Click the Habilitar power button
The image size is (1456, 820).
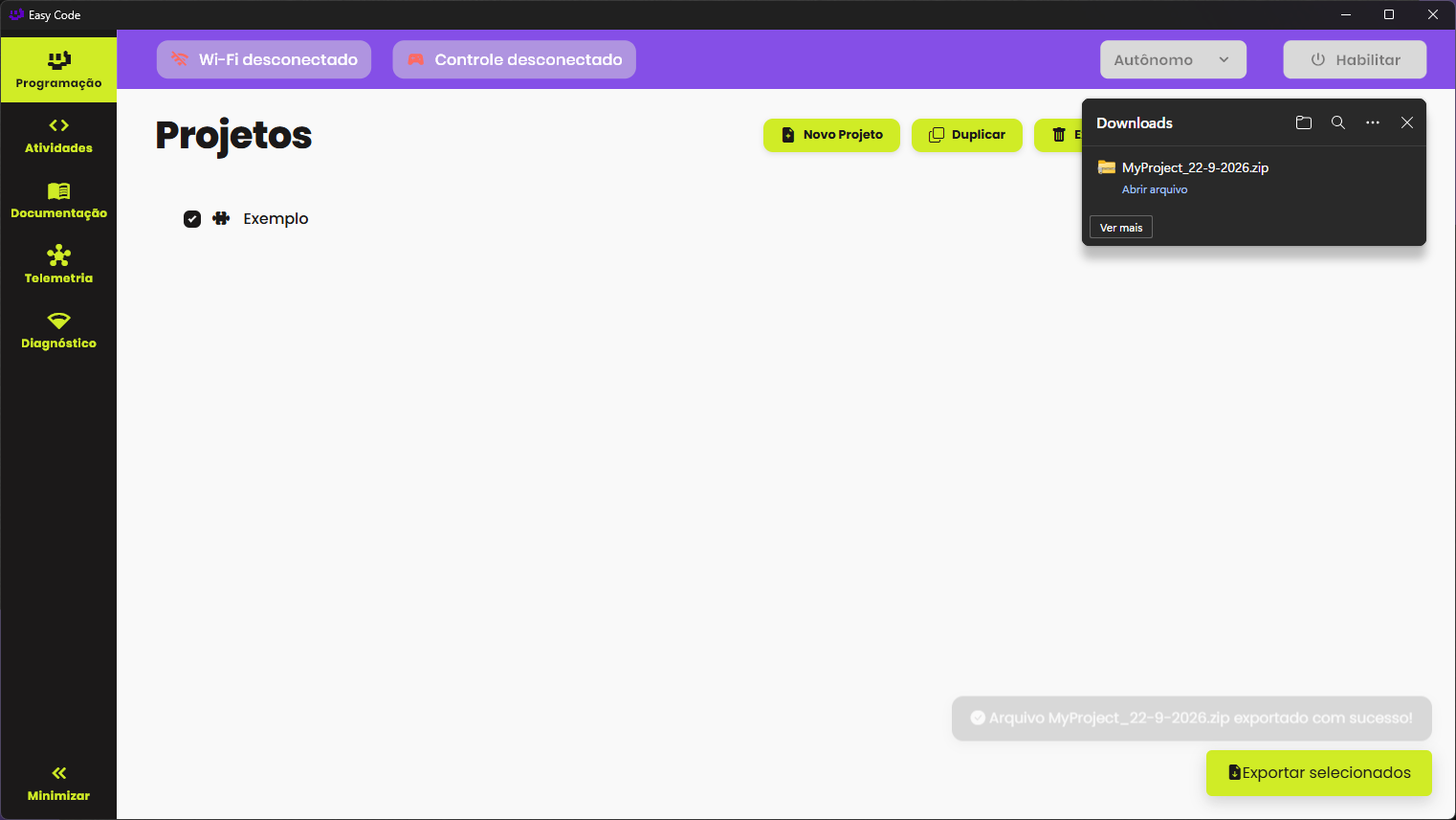click(1355, 59)
